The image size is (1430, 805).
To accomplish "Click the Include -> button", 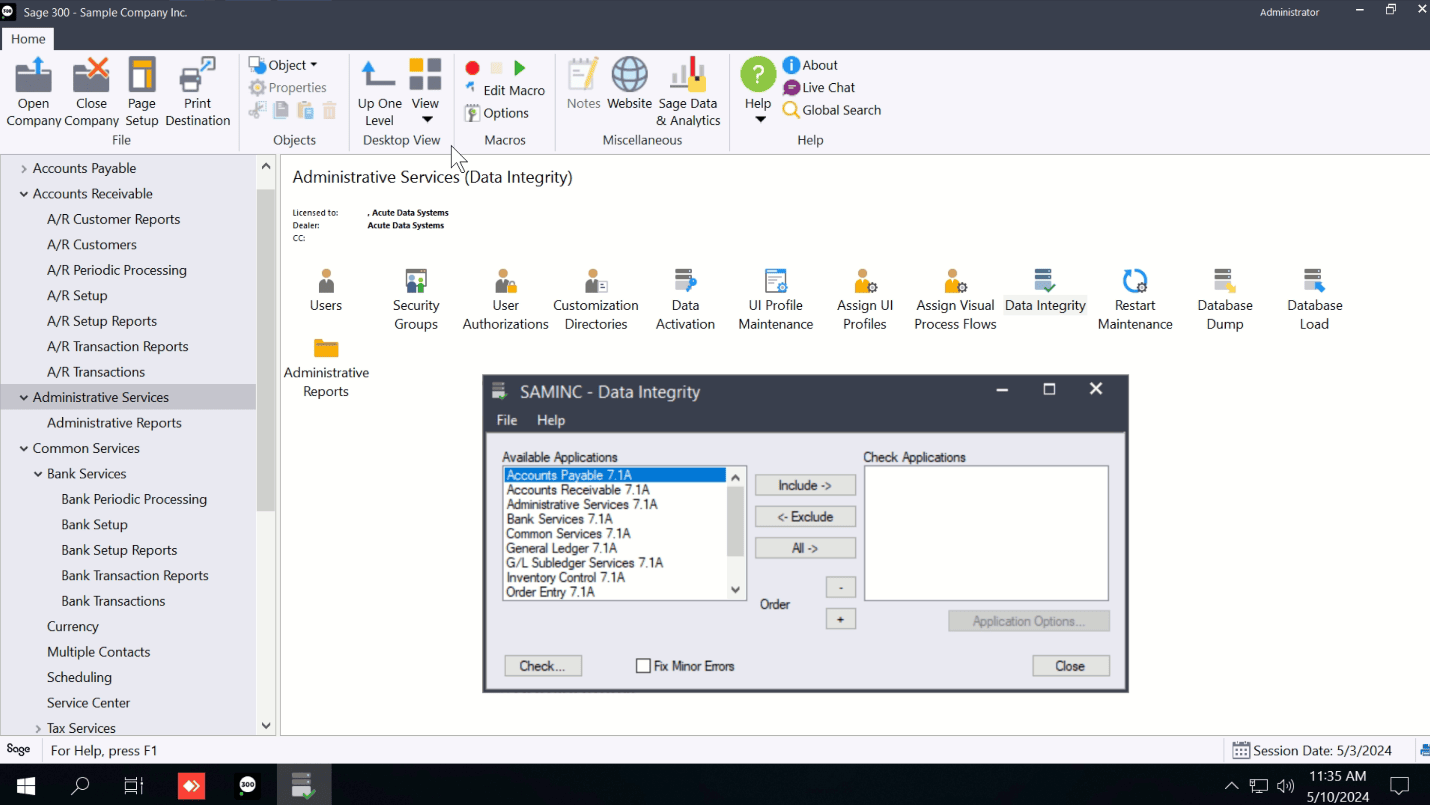I will (805, 485).
